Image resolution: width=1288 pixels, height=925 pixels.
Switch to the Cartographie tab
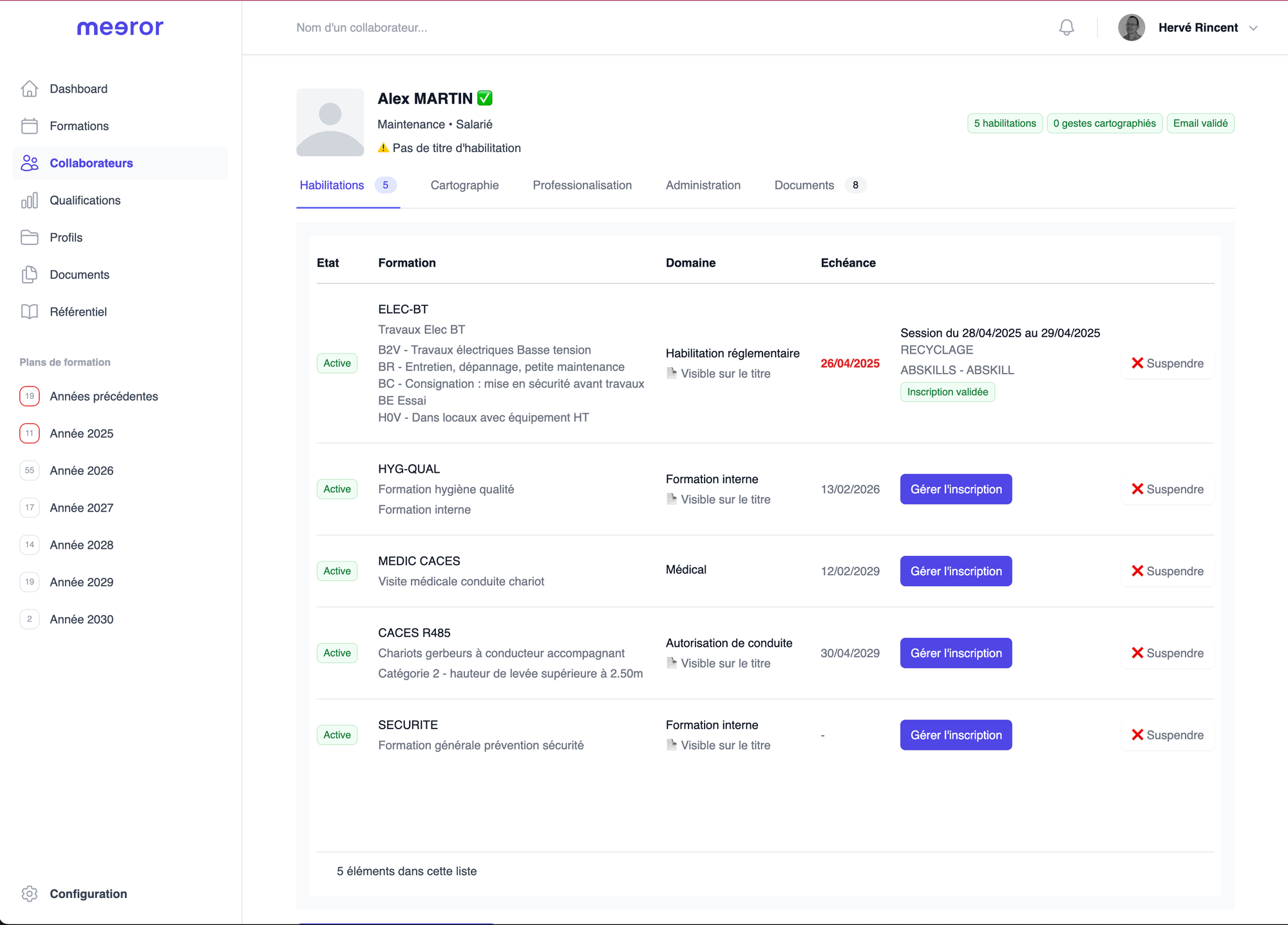click(464, 186)
